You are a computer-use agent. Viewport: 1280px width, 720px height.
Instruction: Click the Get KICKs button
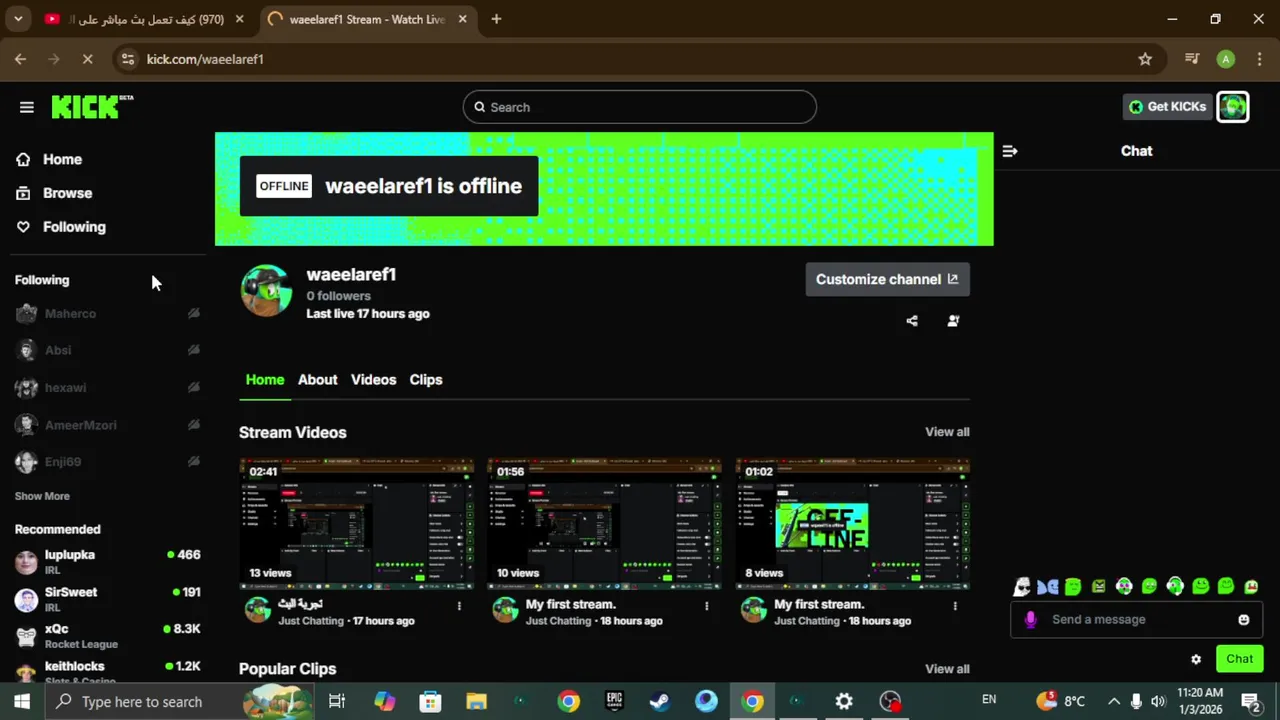(x=1167, y=107)
